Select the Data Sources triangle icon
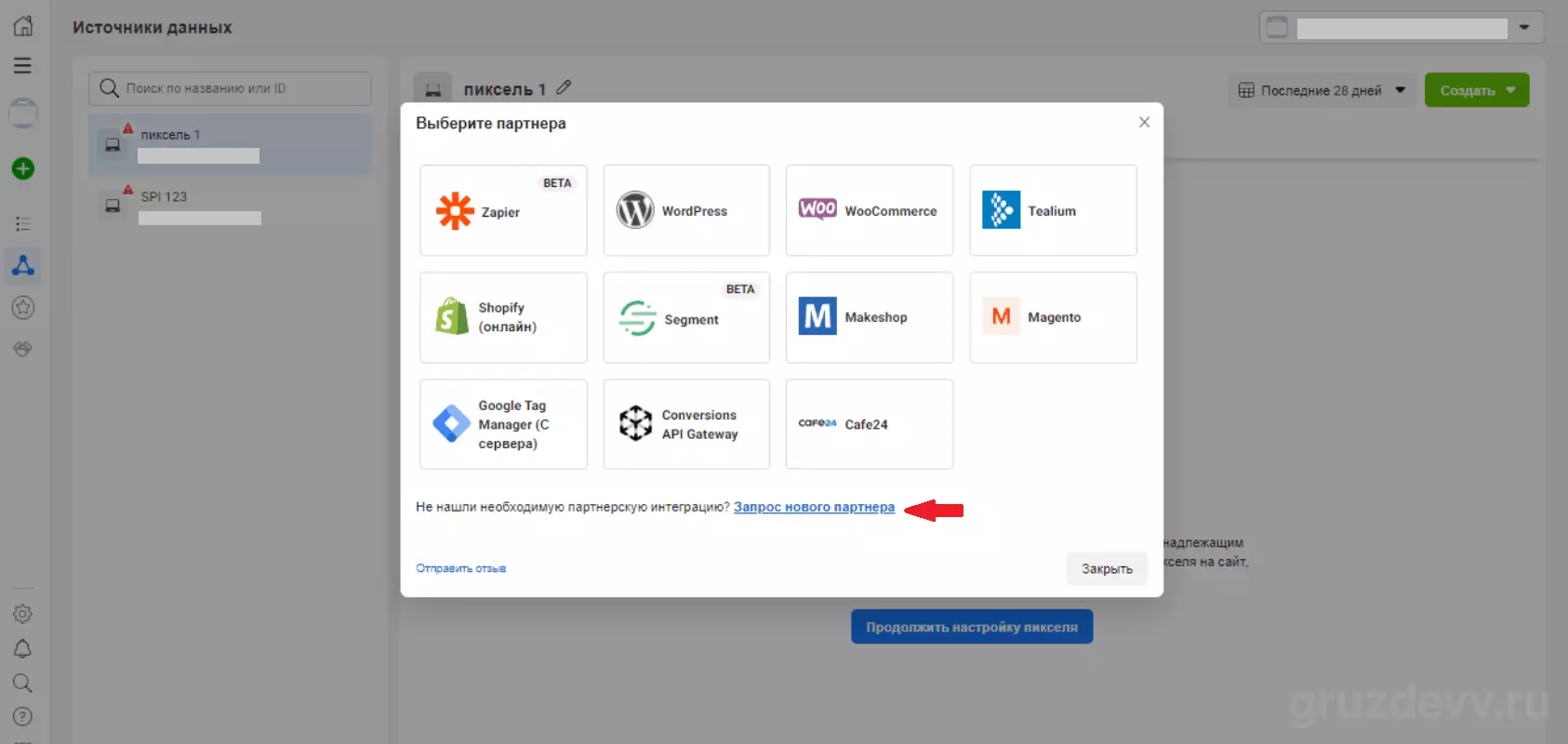Image resolution: width=1568 pixels, height=744 pixels. pos(23,266)
